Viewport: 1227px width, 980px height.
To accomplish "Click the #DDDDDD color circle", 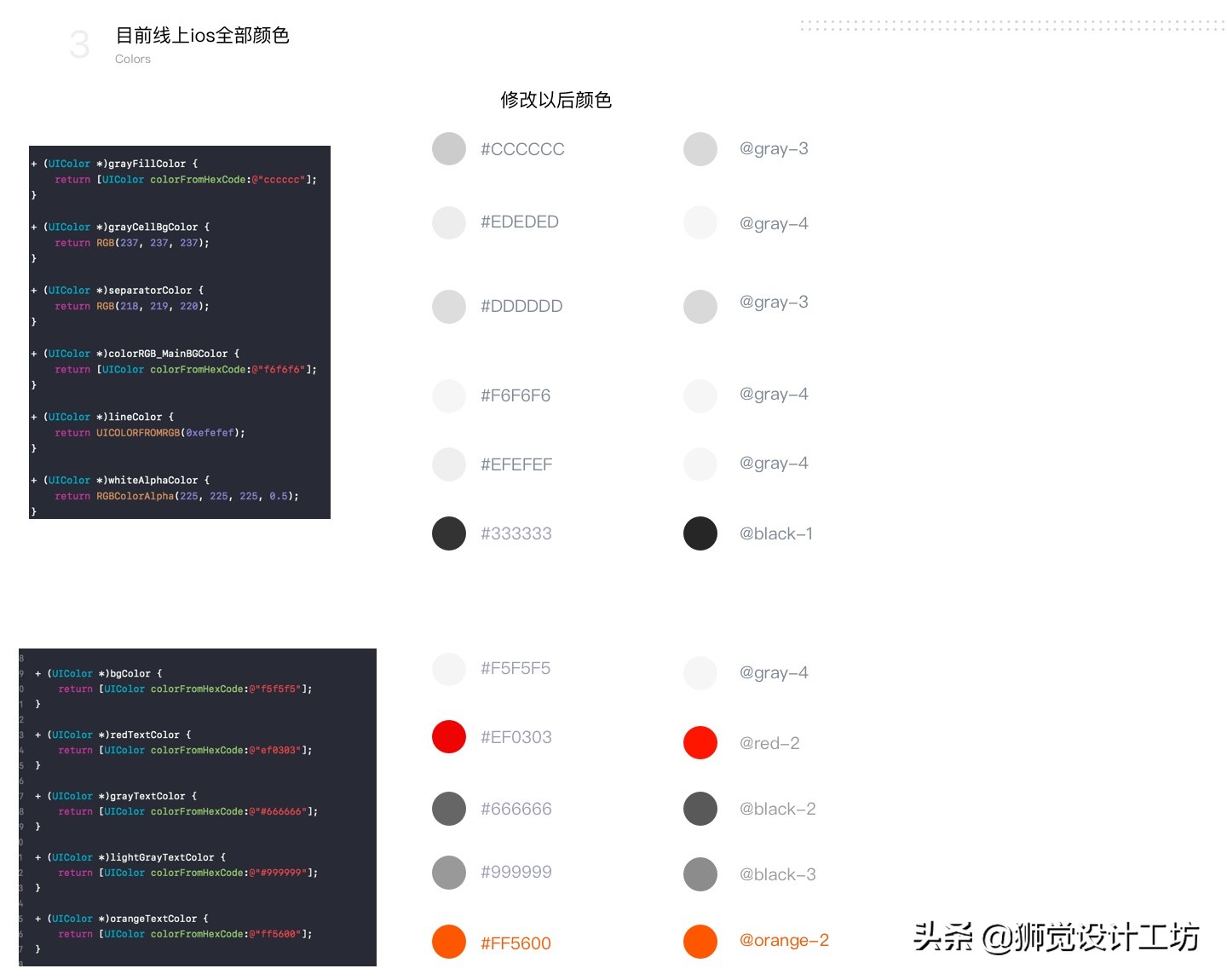I will click(448, 306).
